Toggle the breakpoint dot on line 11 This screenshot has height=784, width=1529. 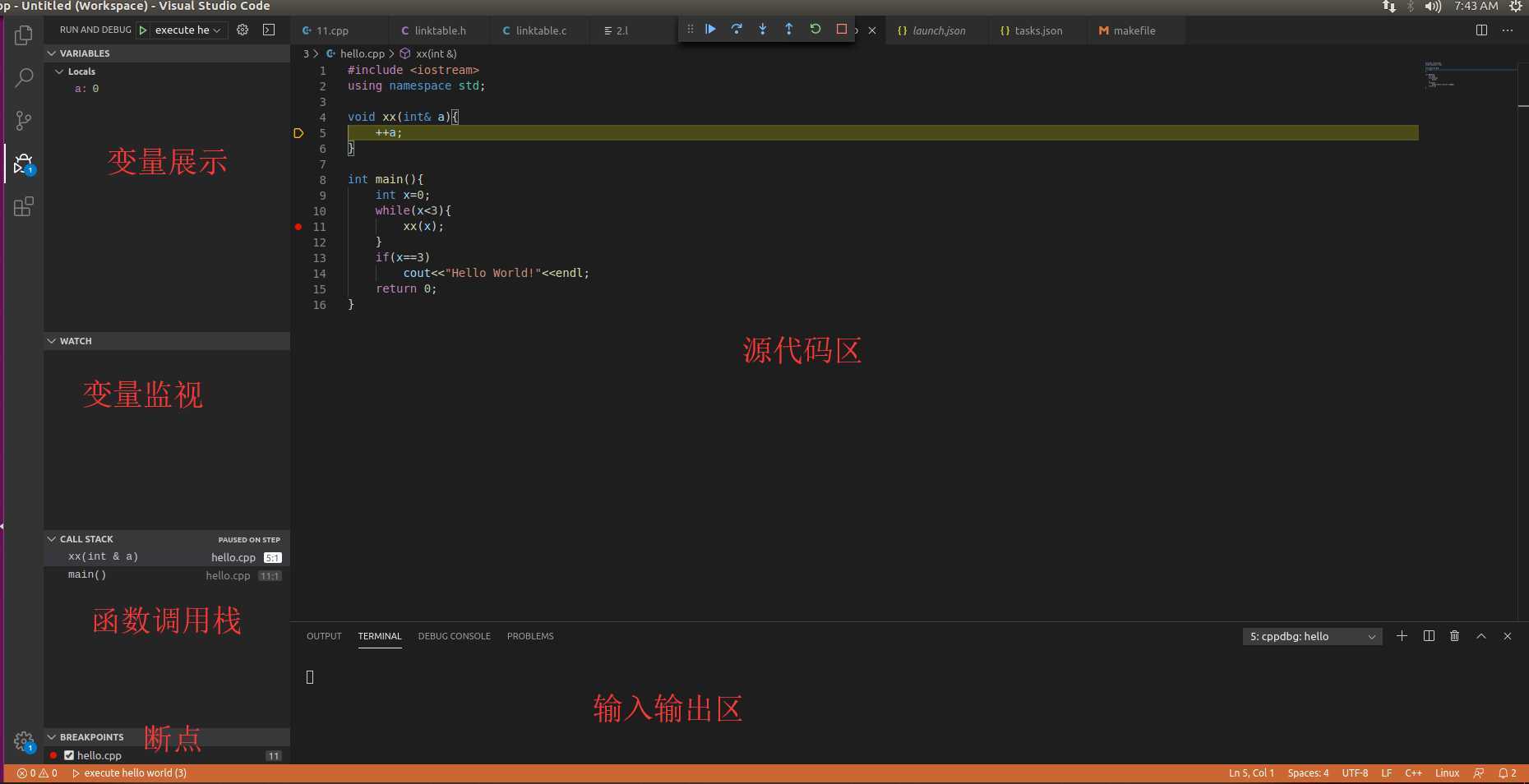point(298,227)
